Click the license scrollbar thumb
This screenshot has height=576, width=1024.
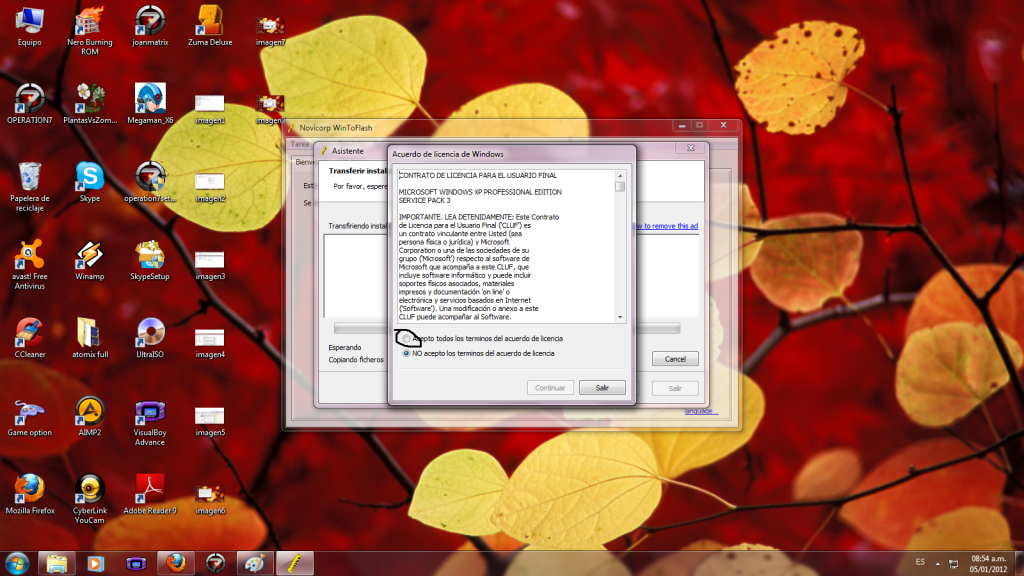[620, 187]
